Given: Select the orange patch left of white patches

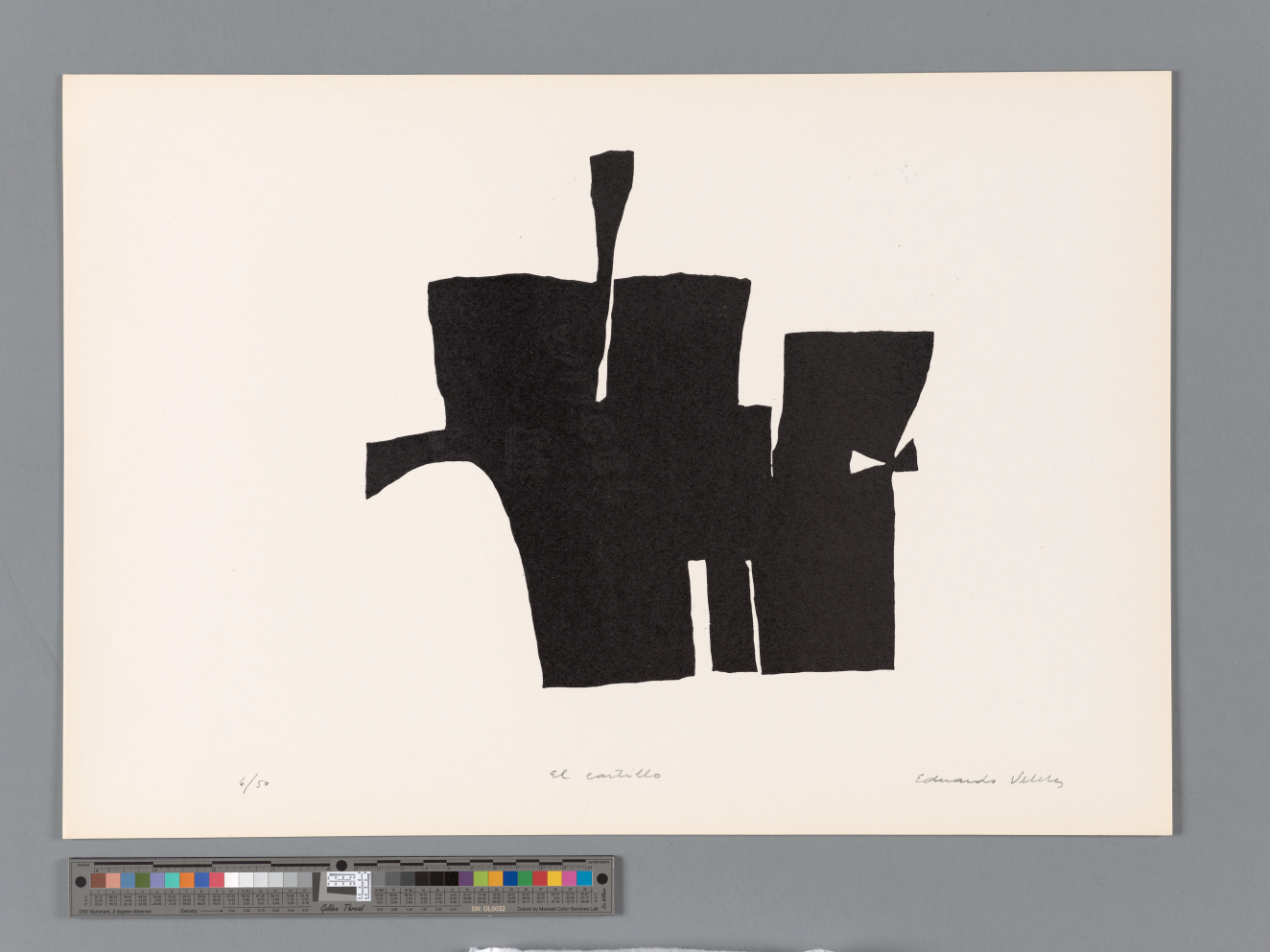Looking at the screenshot, I should 187,880.
